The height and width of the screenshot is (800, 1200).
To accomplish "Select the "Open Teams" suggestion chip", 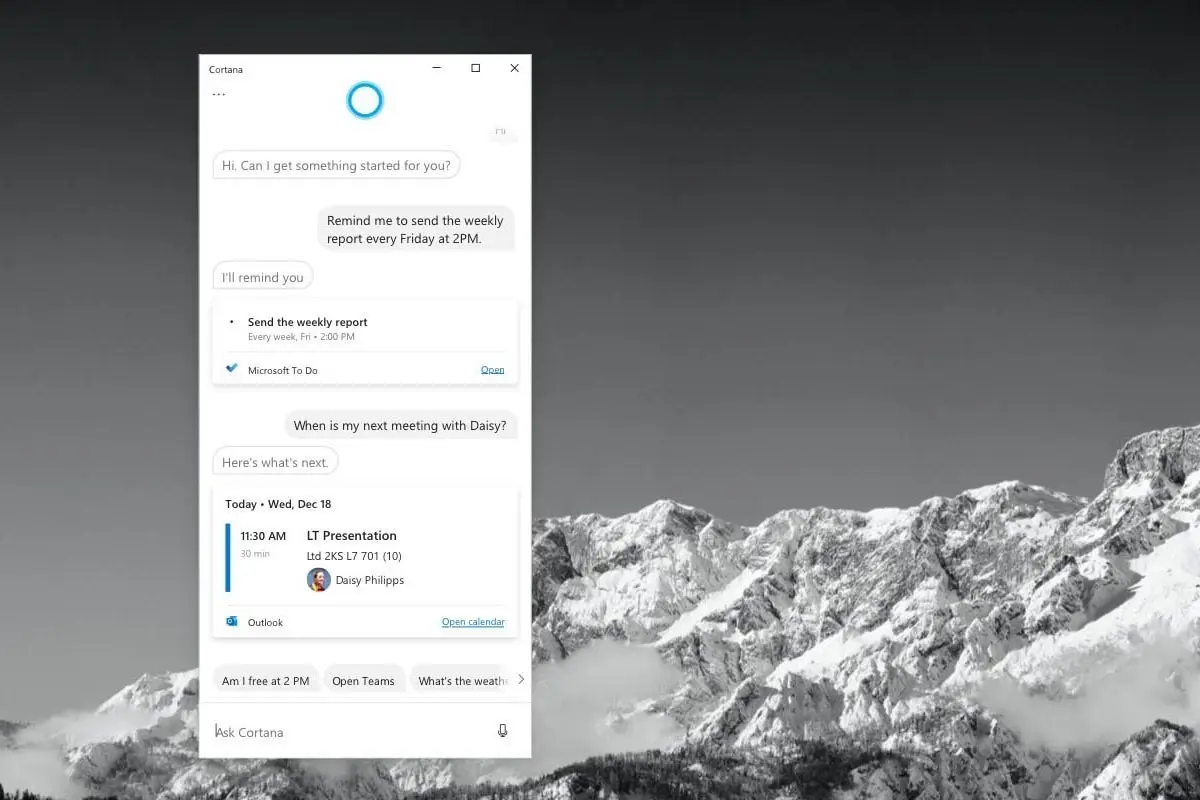I will [x=364, y=679].
